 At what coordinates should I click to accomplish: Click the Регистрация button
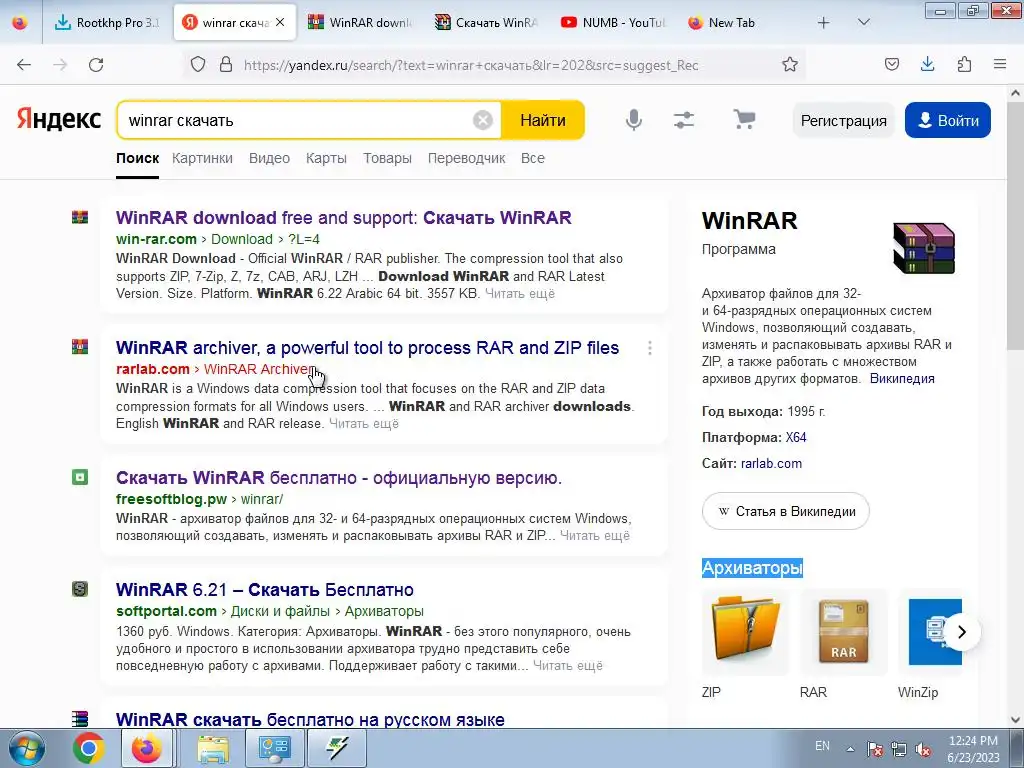(x=844, y=120)
